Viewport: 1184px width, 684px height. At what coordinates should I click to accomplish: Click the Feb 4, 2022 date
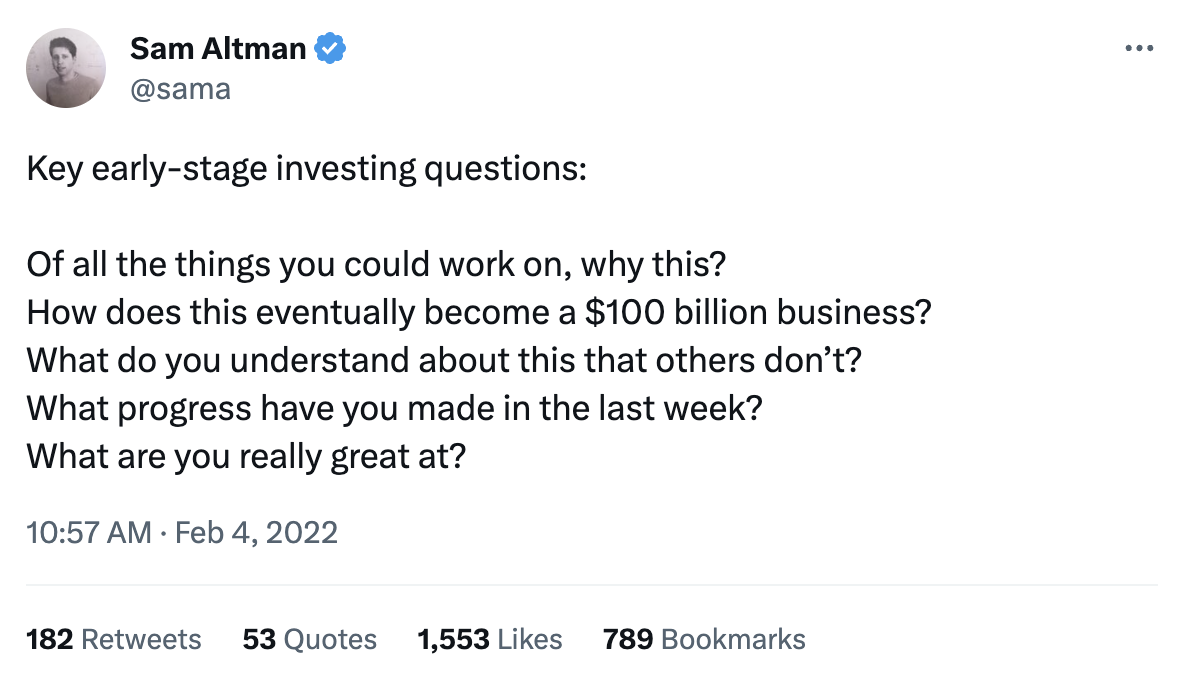point(256,531)
